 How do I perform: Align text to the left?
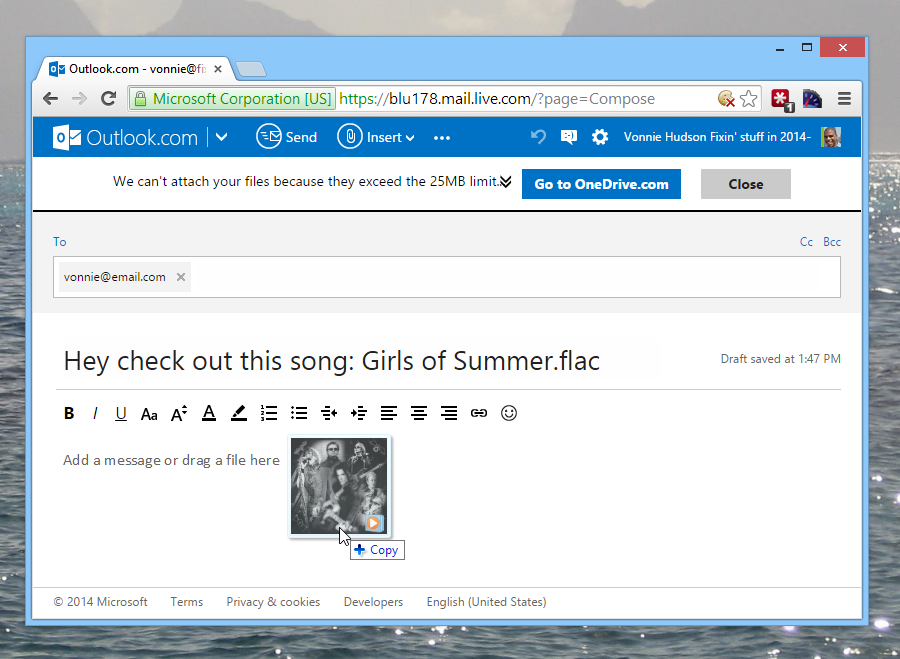(389, 413)
